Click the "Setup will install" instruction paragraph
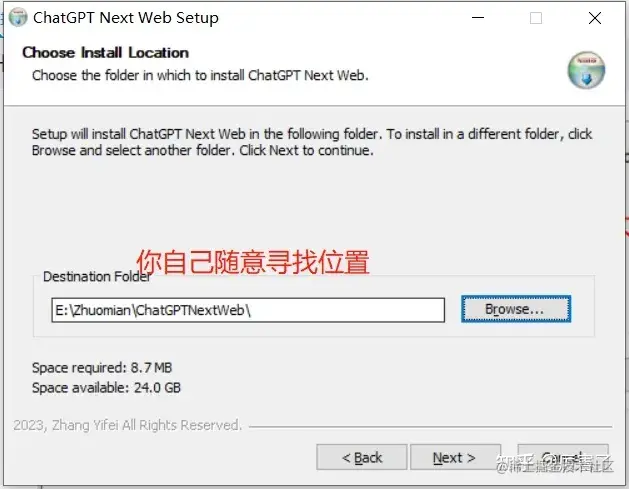 pyautogui.click(x=312, y=142)
